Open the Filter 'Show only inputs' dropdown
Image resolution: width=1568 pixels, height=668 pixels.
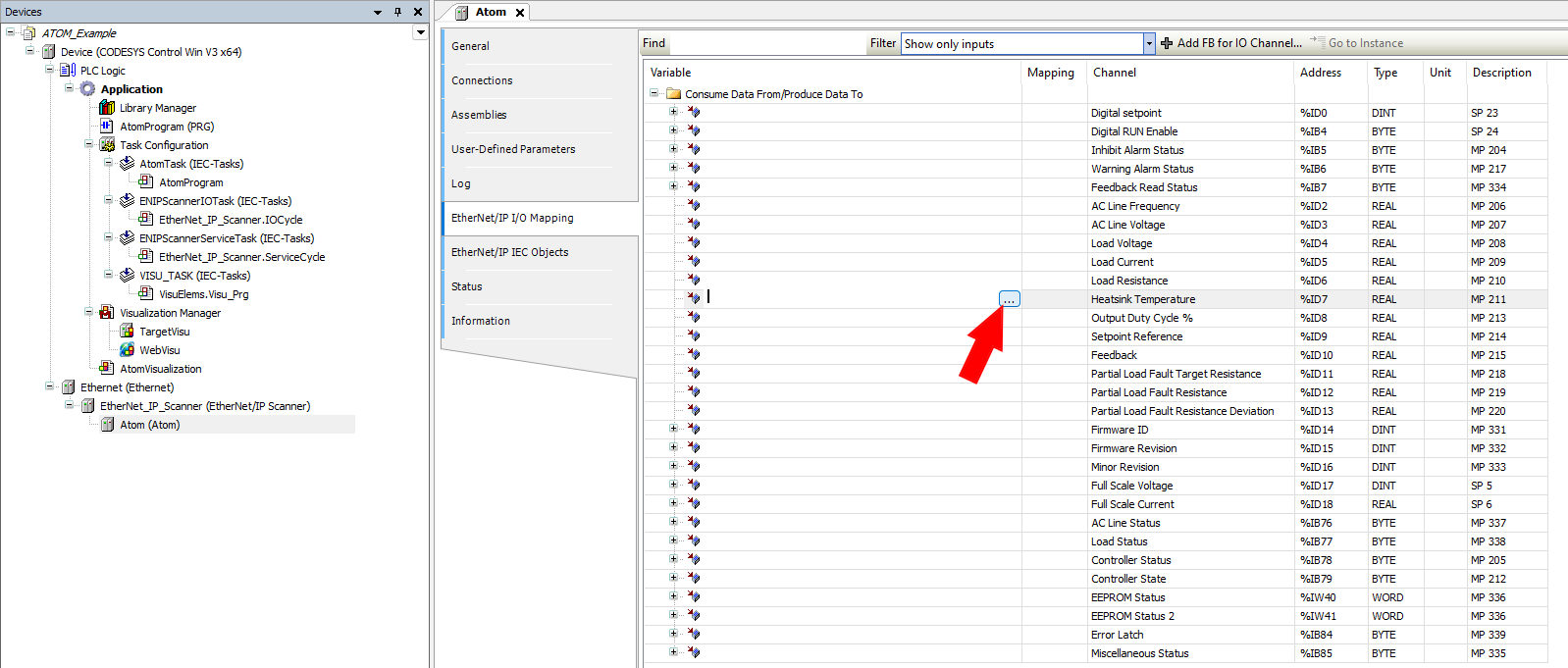pos(1149,43)
